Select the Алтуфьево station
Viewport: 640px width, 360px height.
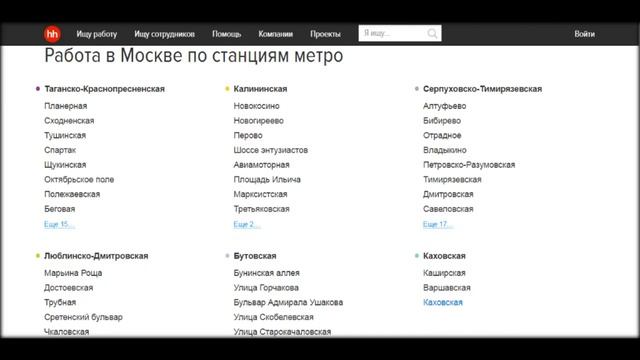point(444,106)
